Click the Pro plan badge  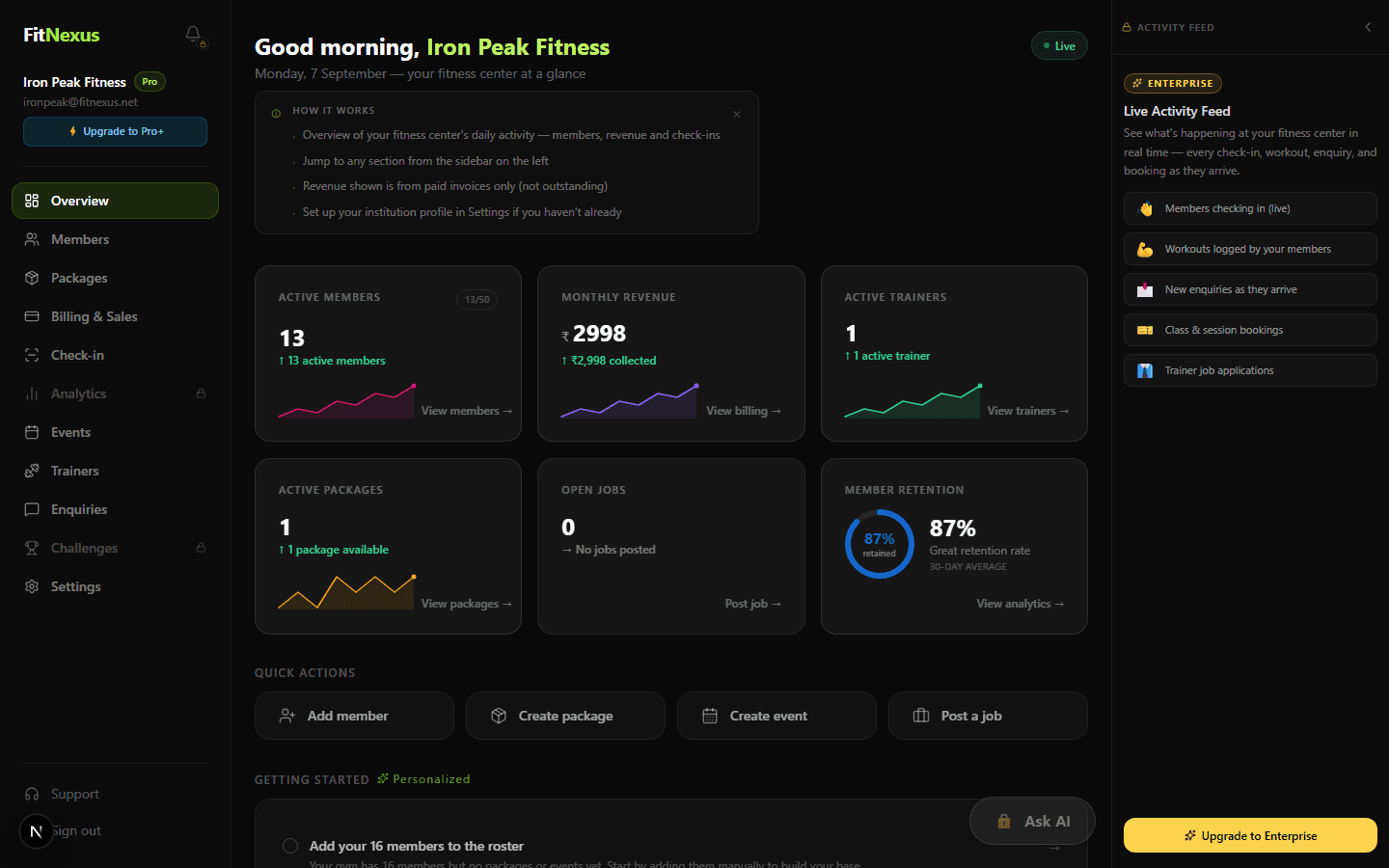pos(150,82)
